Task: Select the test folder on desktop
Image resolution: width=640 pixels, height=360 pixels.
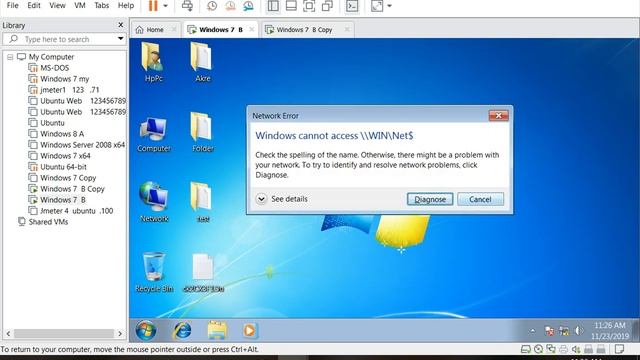Action: point(202,202)
